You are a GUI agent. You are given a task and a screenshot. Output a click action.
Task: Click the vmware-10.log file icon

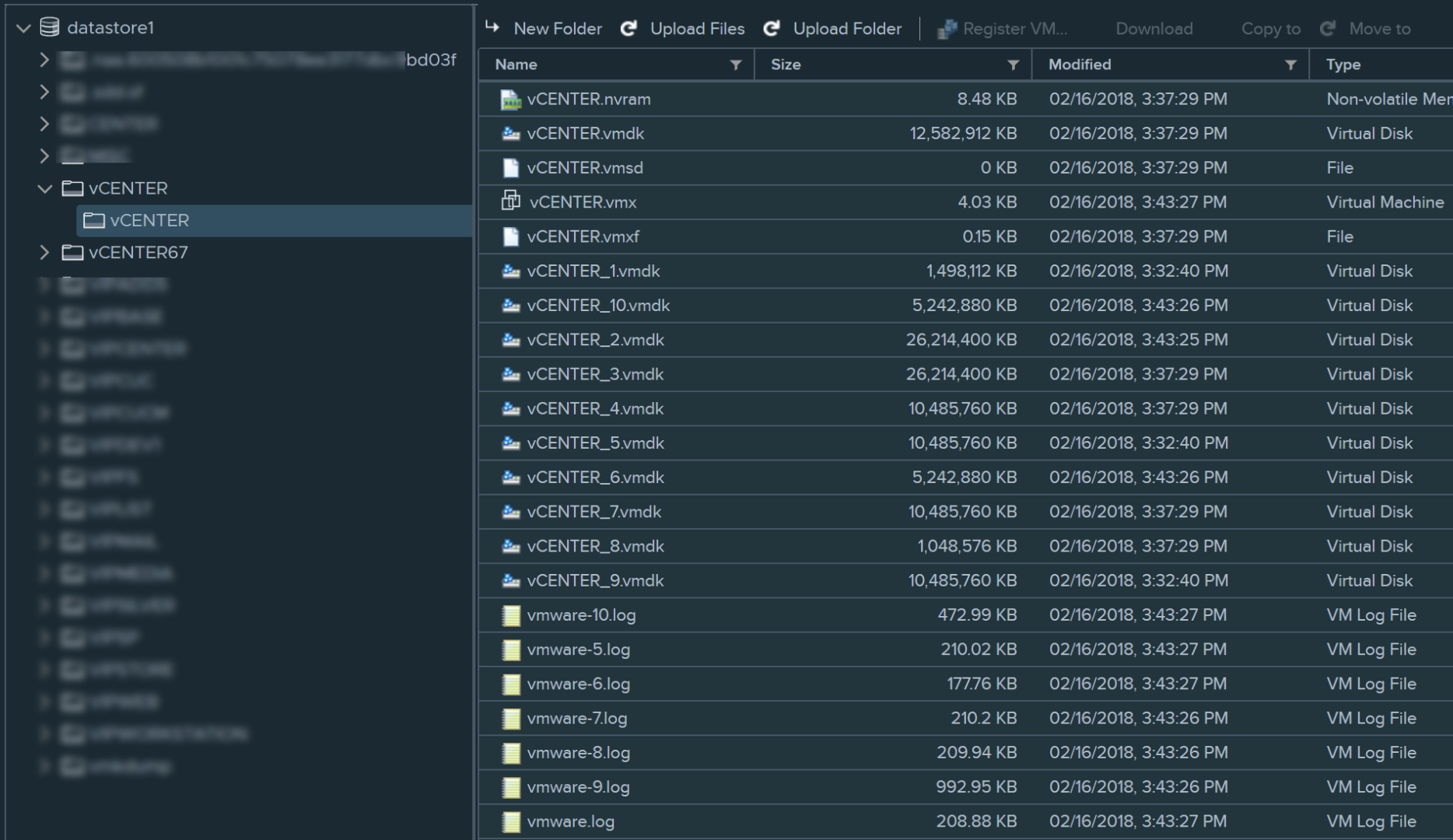coord(511,615)
